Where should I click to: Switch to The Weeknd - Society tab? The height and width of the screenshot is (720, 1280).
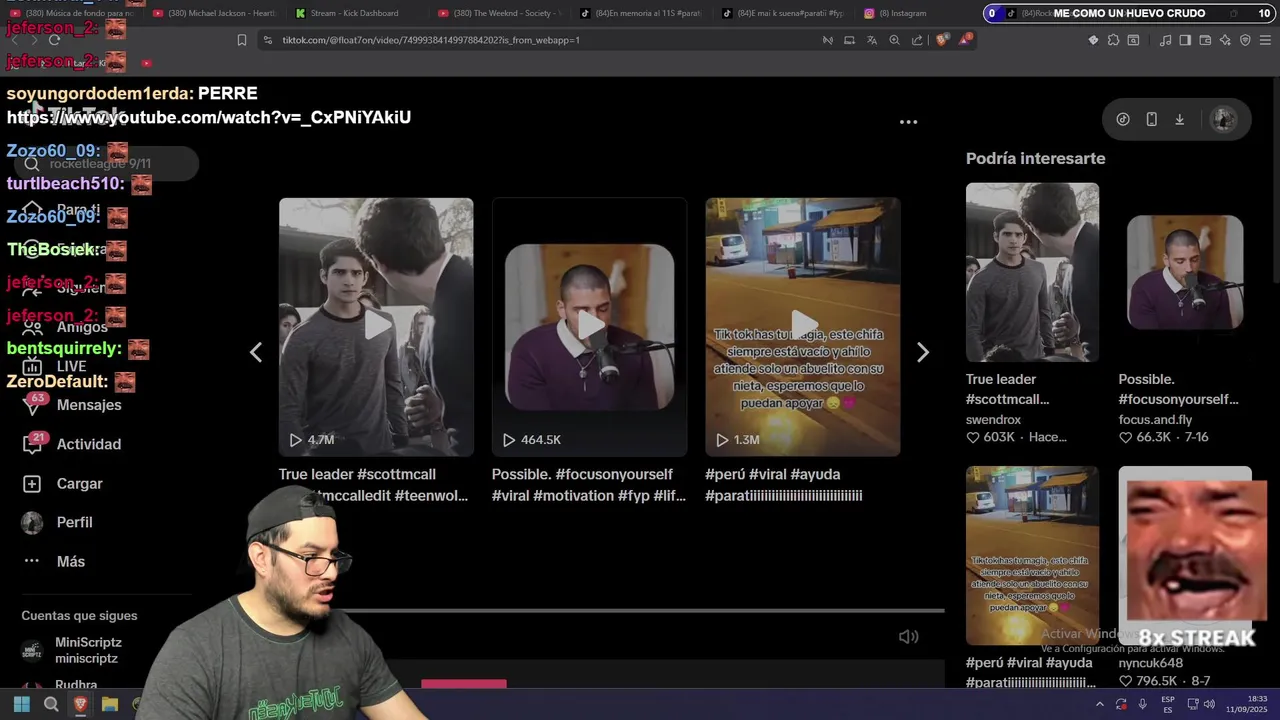pos(500,13)
